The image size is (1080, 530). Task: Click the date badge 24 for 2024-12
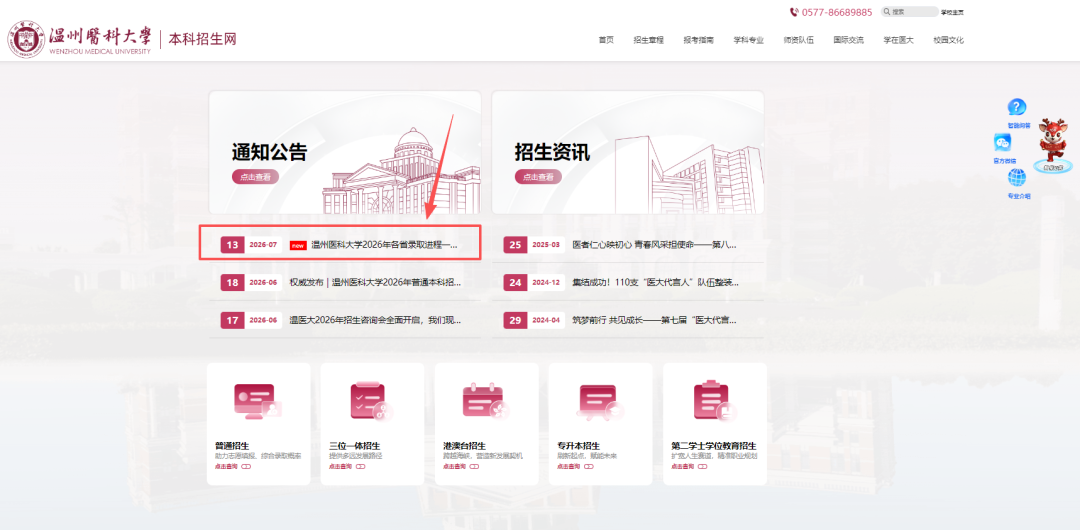(x=515, y=283)
